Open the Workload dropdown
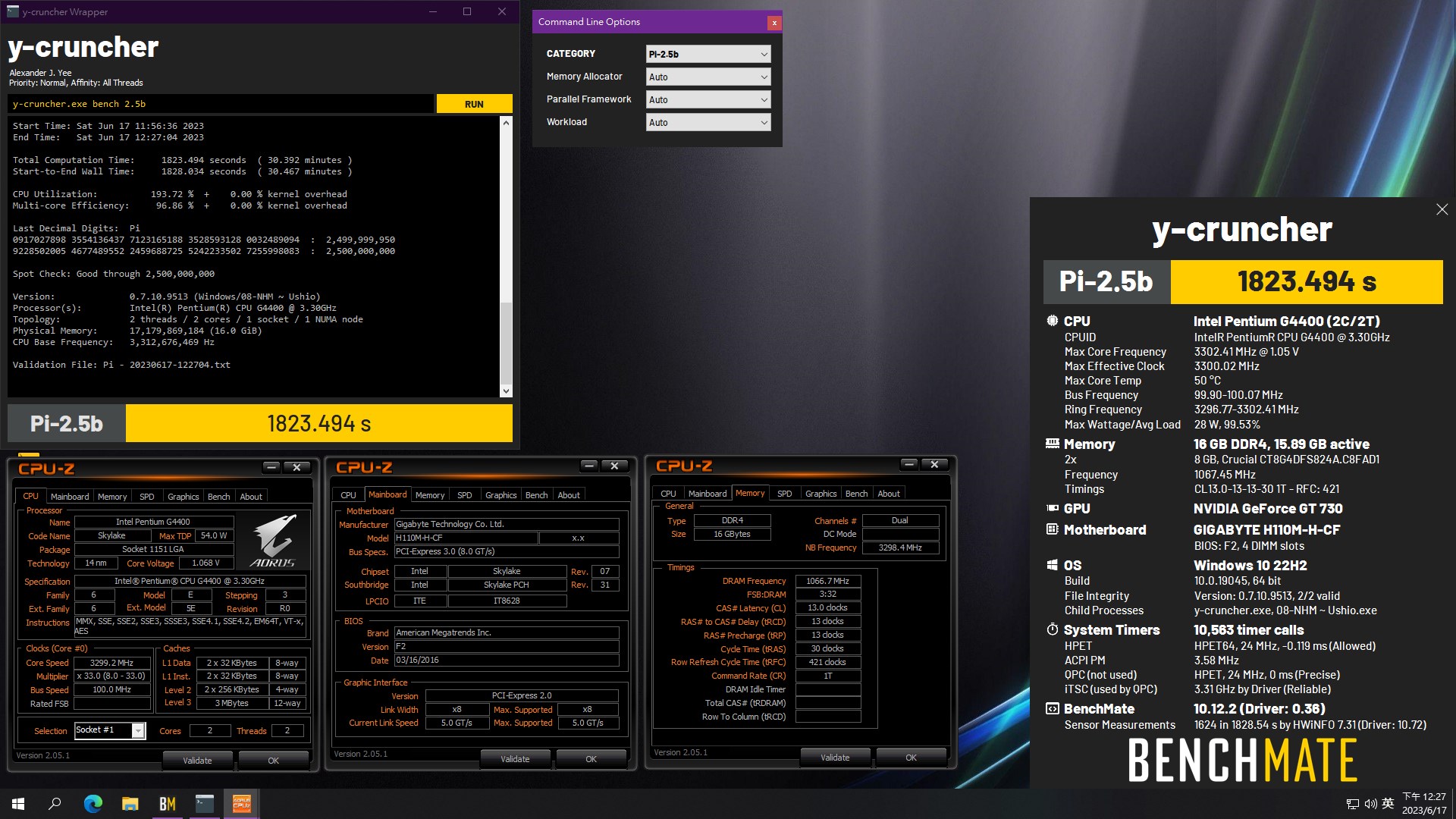 pos(708,122)
